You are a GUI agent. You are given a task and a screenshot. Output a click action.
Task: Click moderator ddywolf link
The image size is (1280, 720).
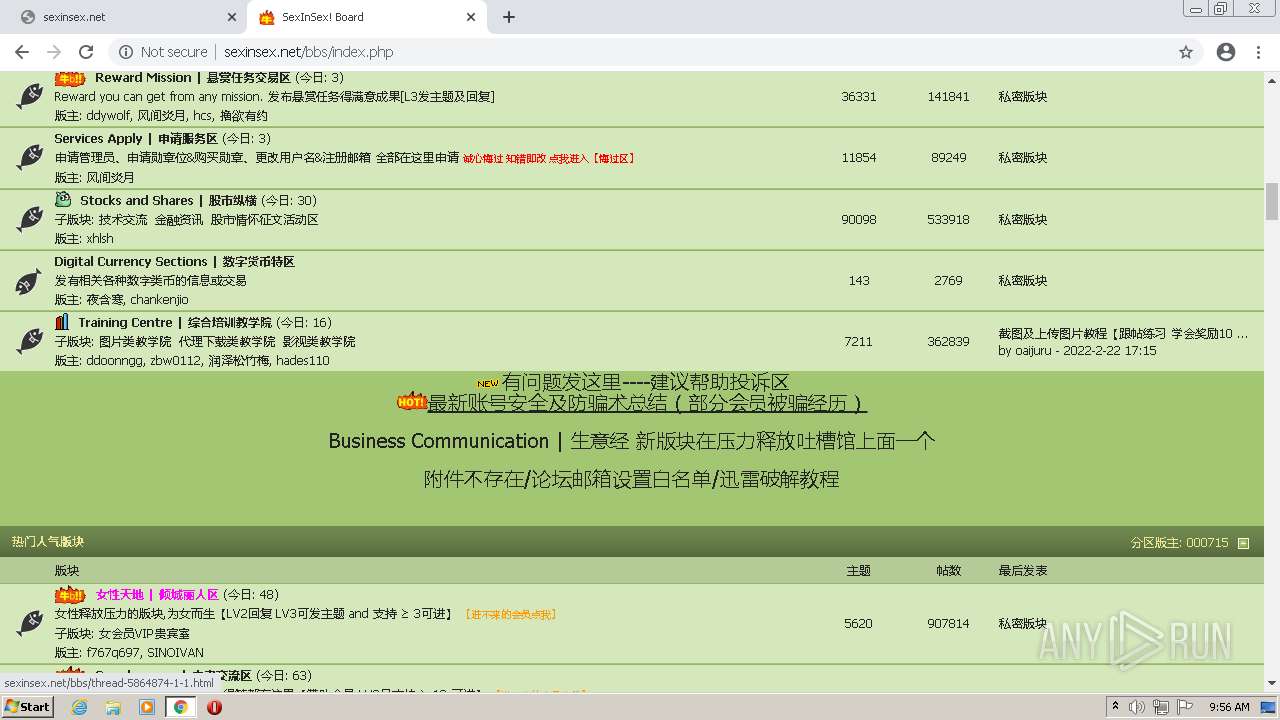(109, 115)
